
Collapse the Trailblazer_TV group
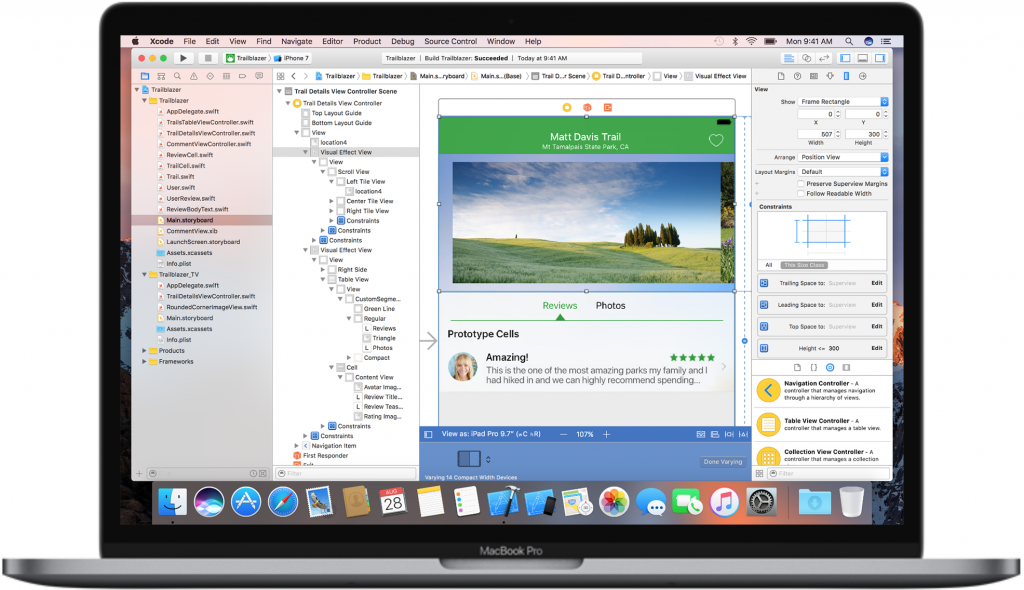coord(144,274)
